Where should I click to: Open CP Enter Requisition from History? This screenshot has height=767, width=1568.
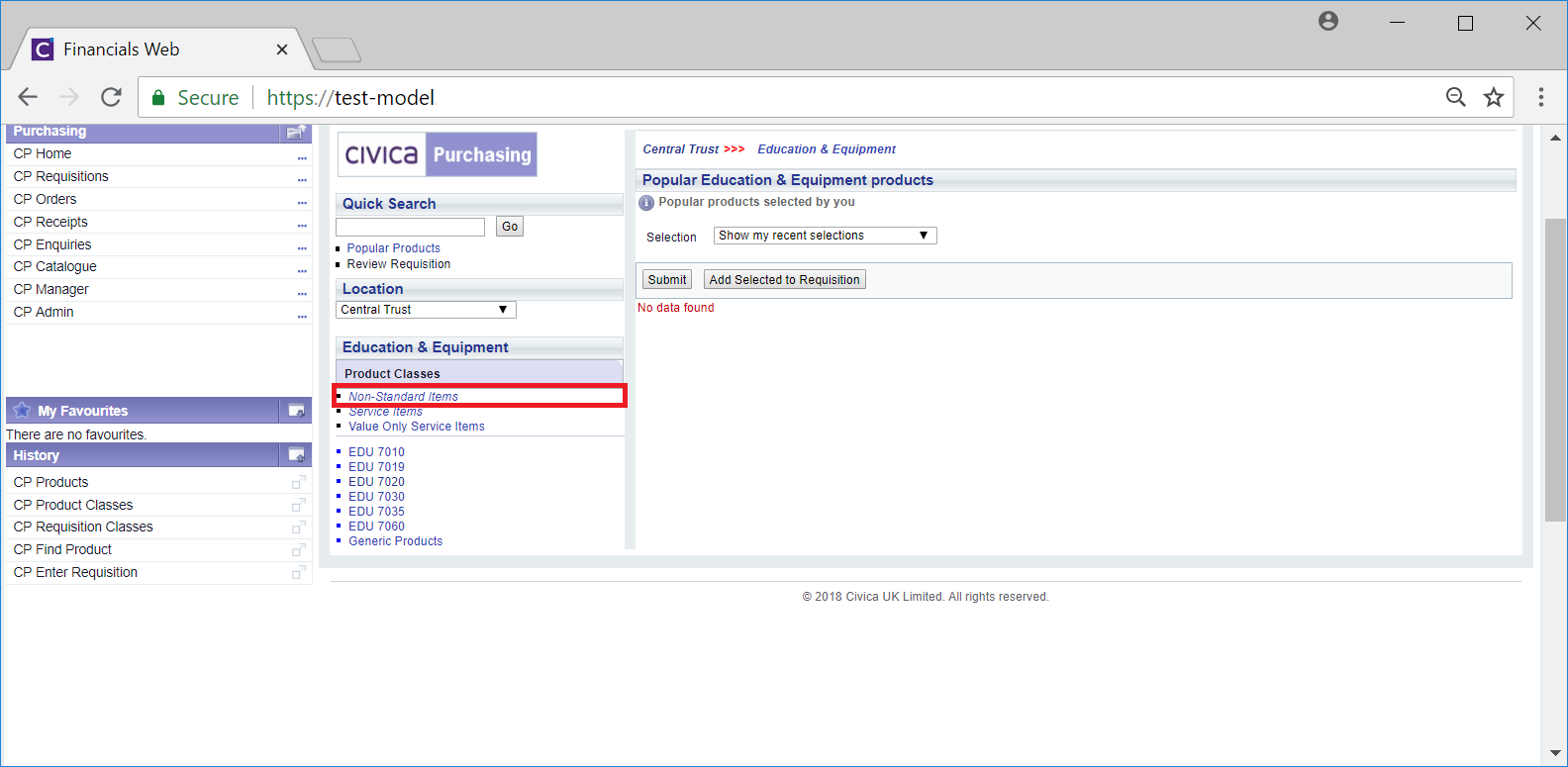[x=75, y=572]
